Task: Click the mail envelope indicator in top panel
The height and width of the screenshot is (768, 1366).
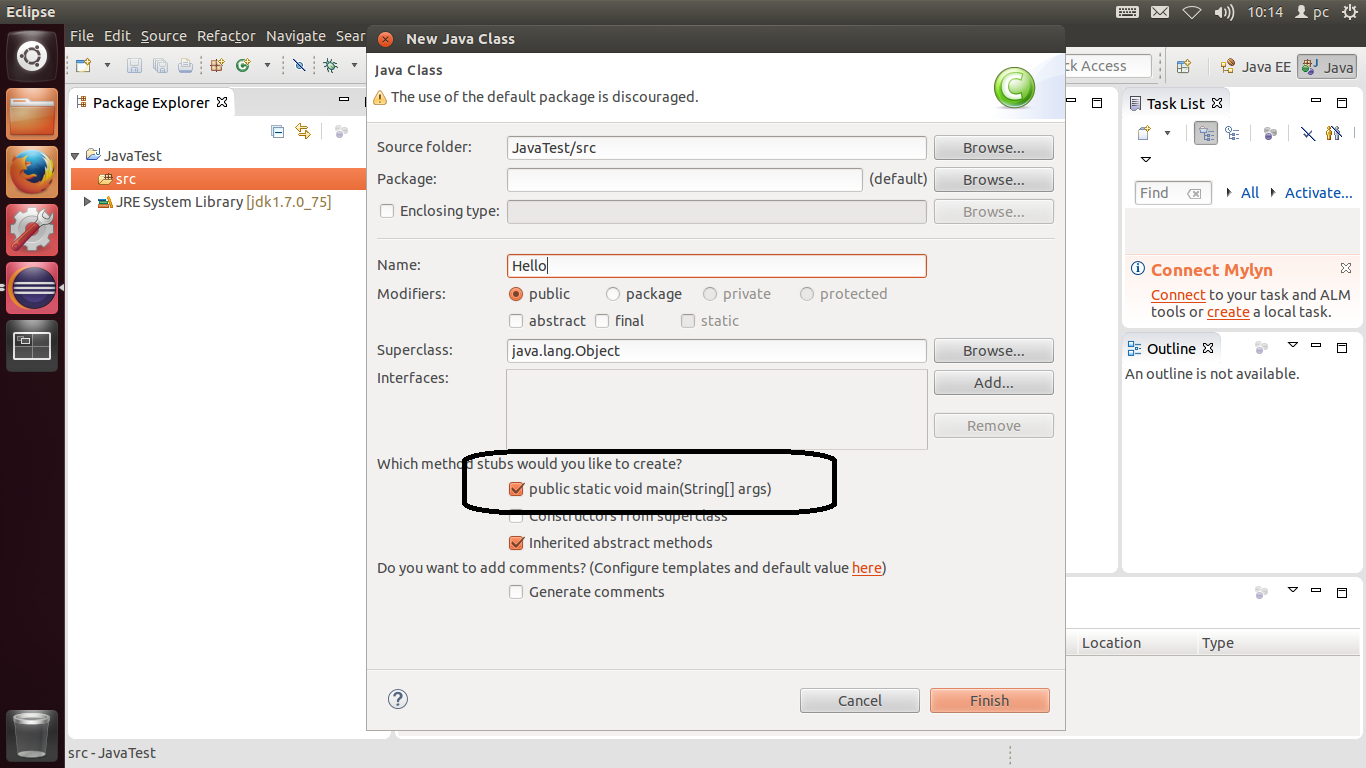Action: pos(1159,12)
